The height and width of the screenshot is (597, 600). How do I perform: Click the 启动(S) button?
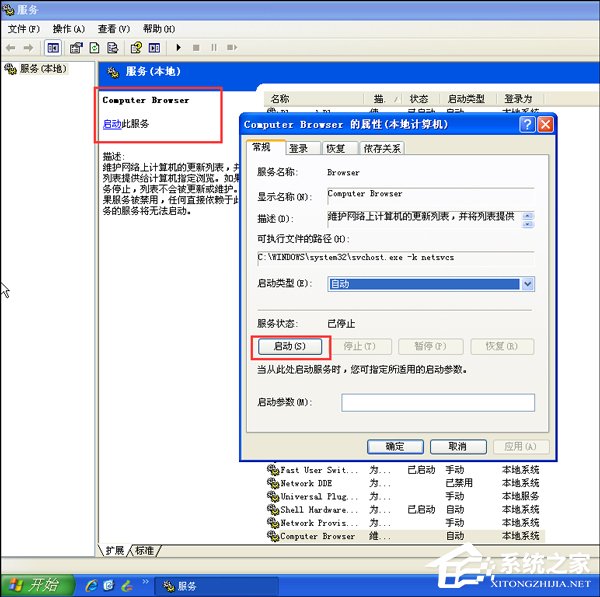click(x=290, y=347)
